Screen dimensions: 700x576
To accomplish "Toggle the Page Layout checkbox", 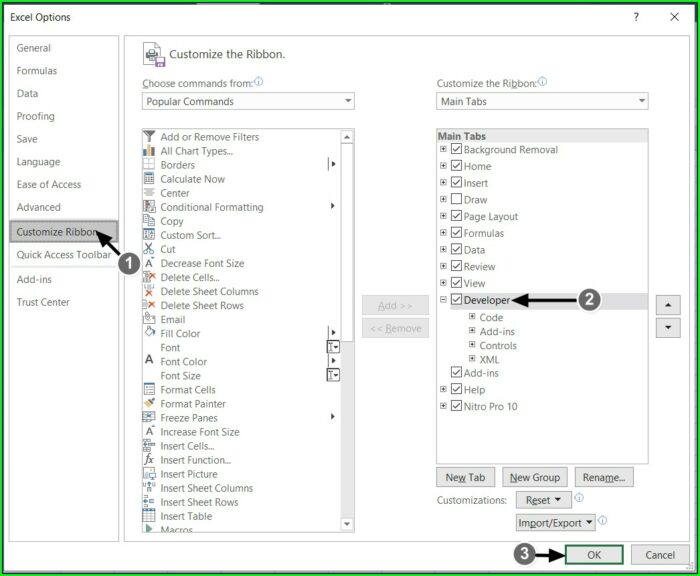I will click(x=456, y=216).
